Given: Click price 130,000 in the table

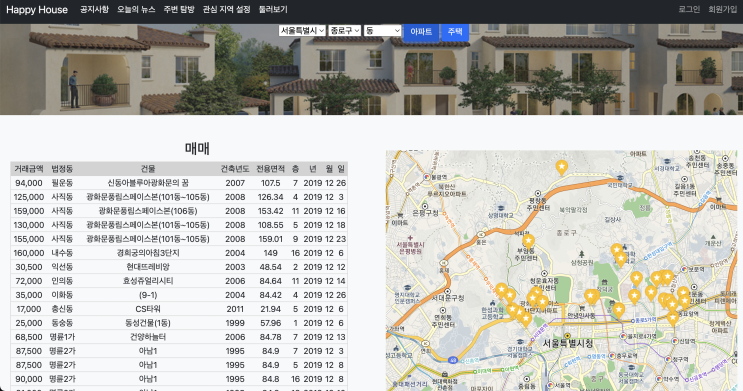Looking at the screenshot, I should click(x=28, y=225).
